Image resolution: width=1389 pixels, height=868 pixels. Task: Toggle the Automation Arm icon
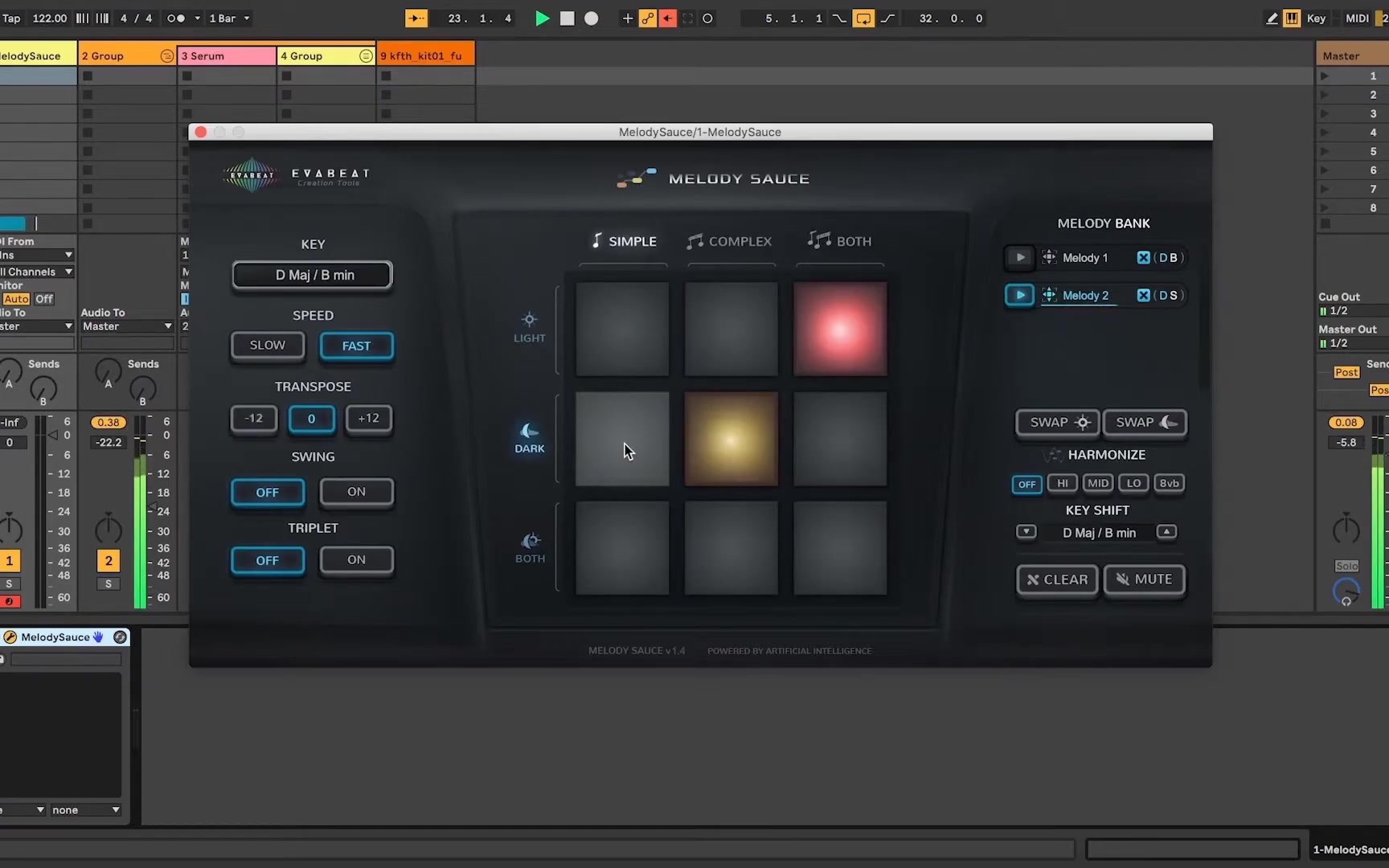coord(647,18)
